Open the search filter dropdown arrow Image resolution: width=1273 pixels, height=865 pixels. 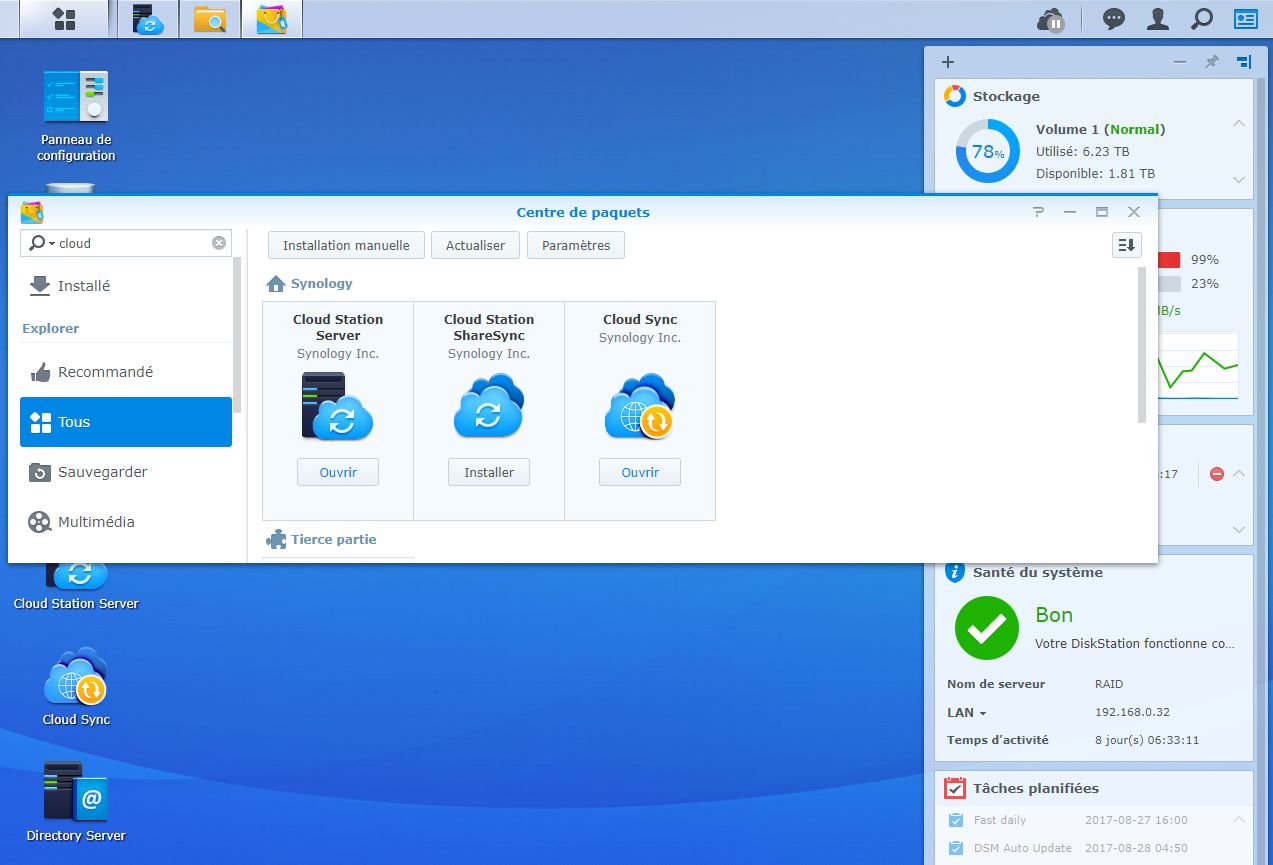coord(51,243)
